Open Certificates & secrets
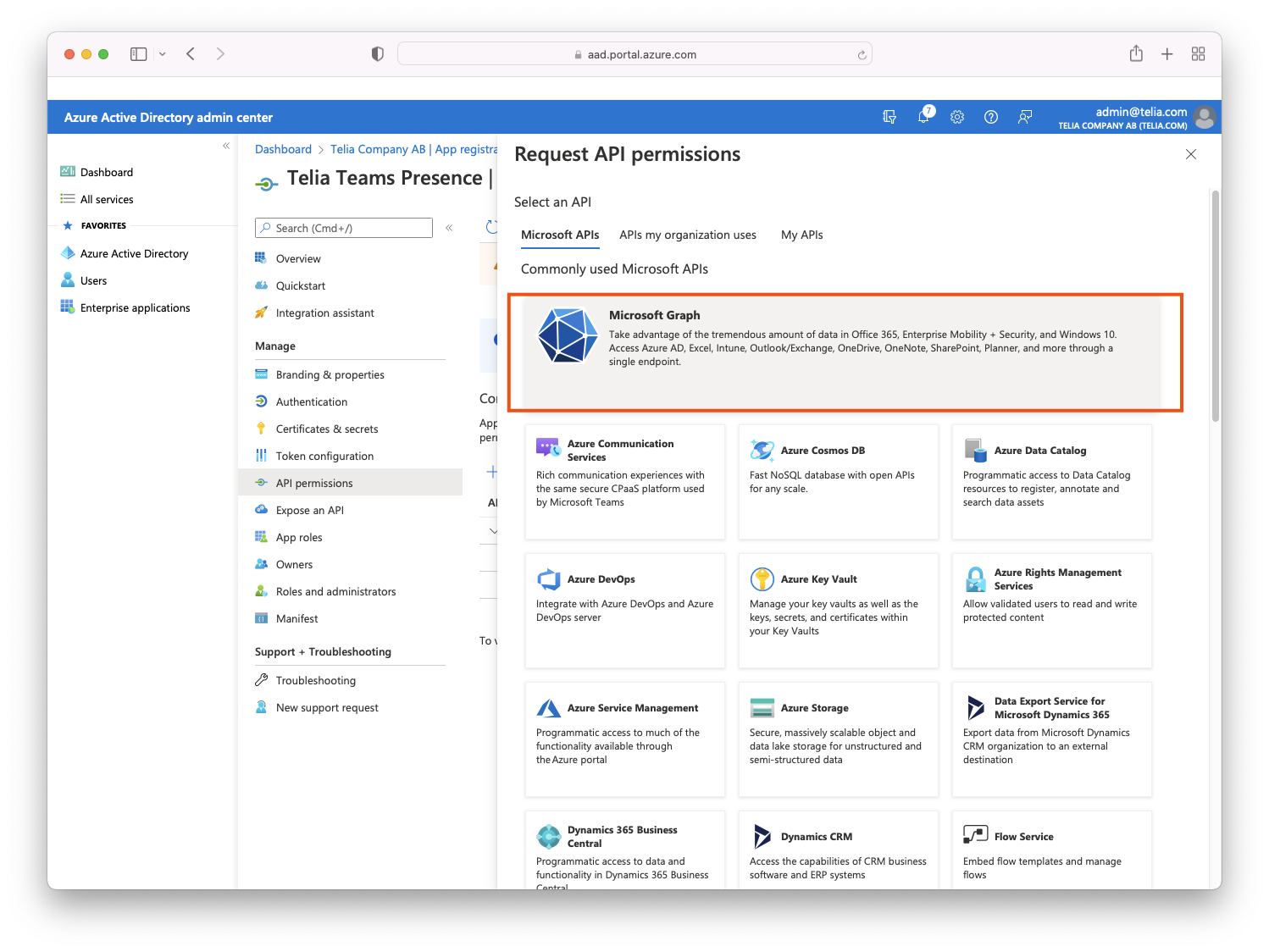Screen dimensions: 1269x952 click(327, 429)
